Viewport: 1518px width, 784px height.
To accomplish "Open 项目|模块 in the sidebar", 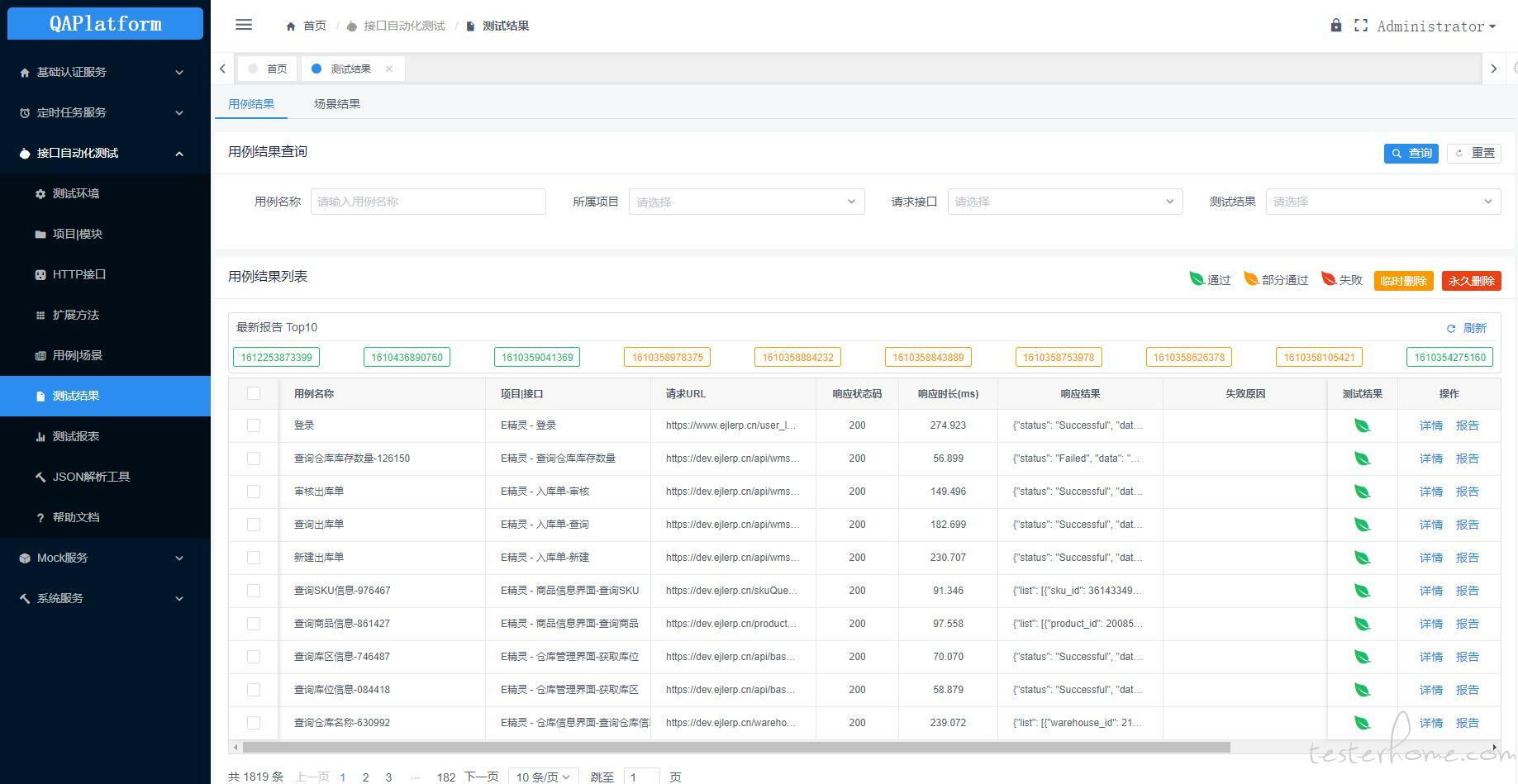I will pos(106,234).
